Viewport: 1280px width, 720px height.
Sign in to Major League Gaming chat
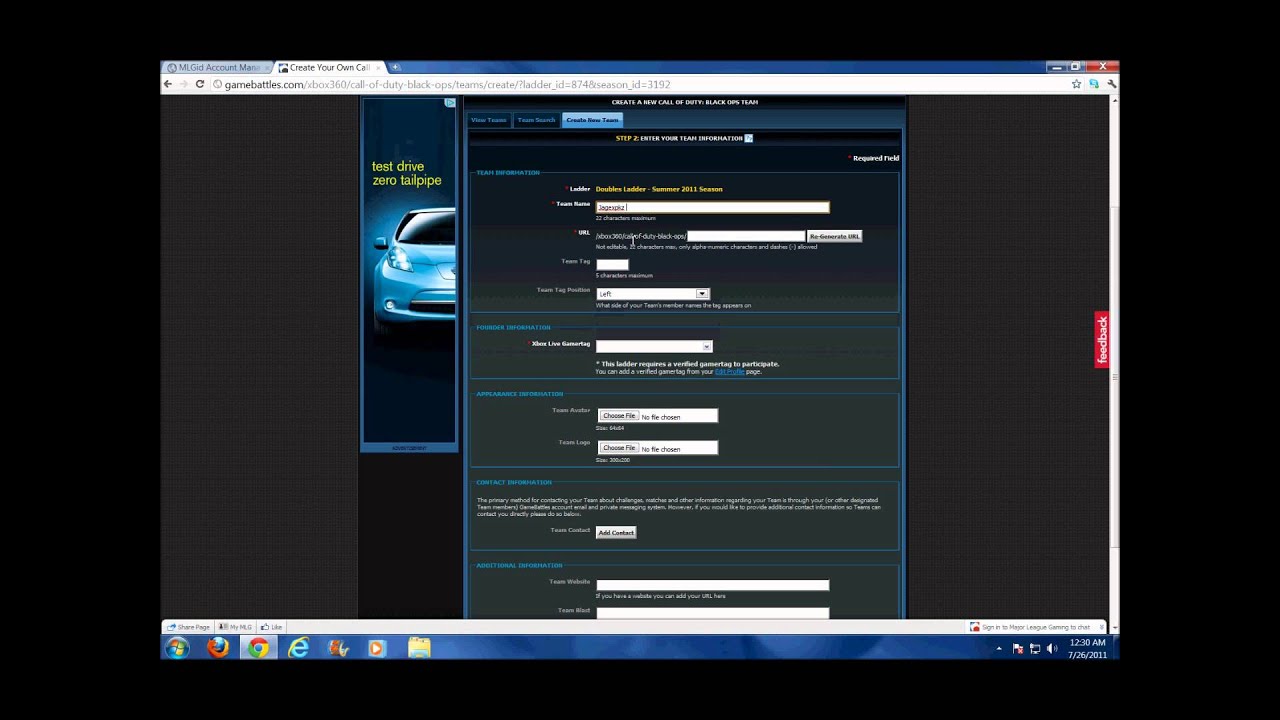[x=1030, y=627]
